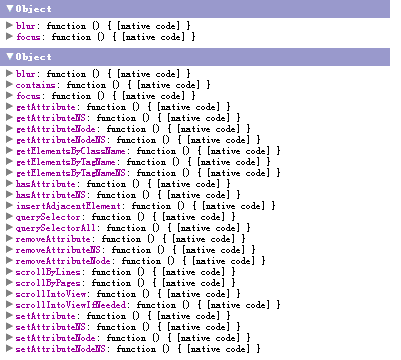
Task: Expand the triangle beside getAttributeNS
Action: 9,117
